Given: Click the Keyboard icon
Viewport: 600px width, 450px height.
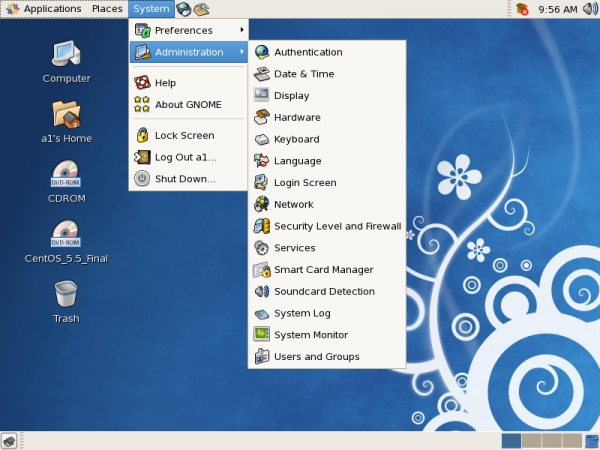Looking at the screenshot, I should pyautogui.click(x=262, y=139).
